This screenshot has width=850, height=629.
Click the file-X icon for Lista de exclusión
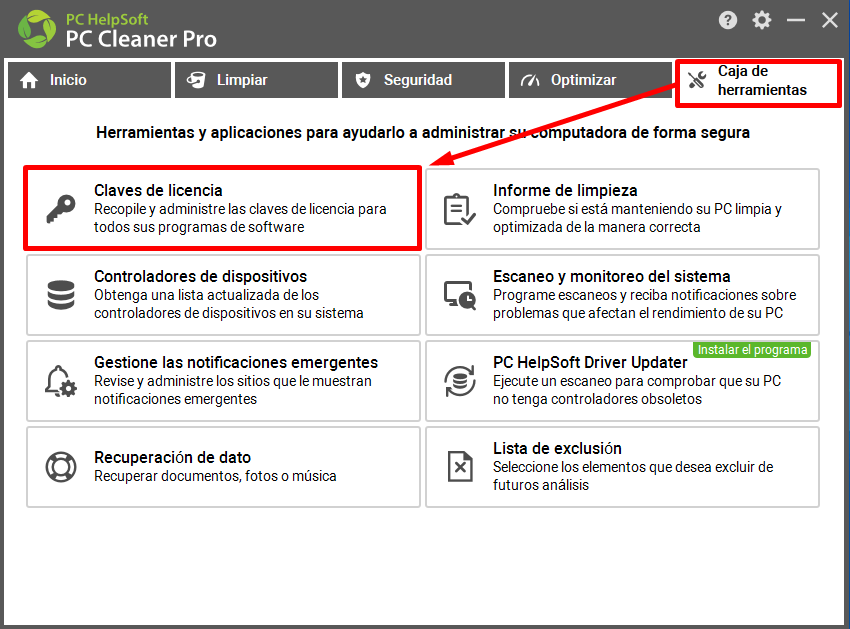460,467
